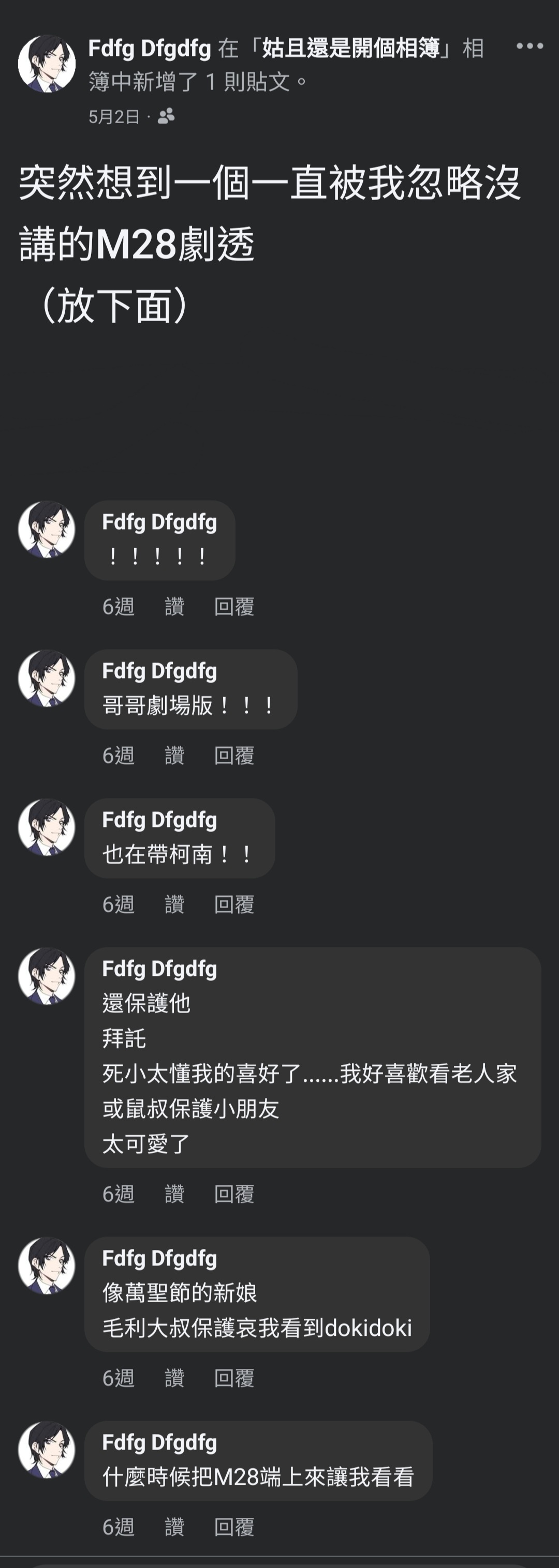Tap avatar beside '像萬聖節的新娘' comment
The image size is (559, 1568).
[47, 1265]
